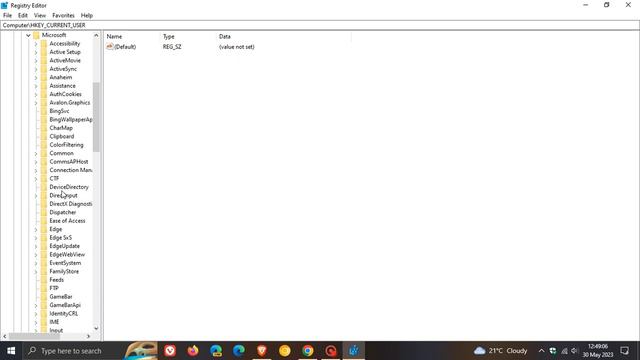Image resolution: width=640 pixels, height=360 pixels.
Task: Select the Assistance folder icon
Action: (x=44, y=86)
